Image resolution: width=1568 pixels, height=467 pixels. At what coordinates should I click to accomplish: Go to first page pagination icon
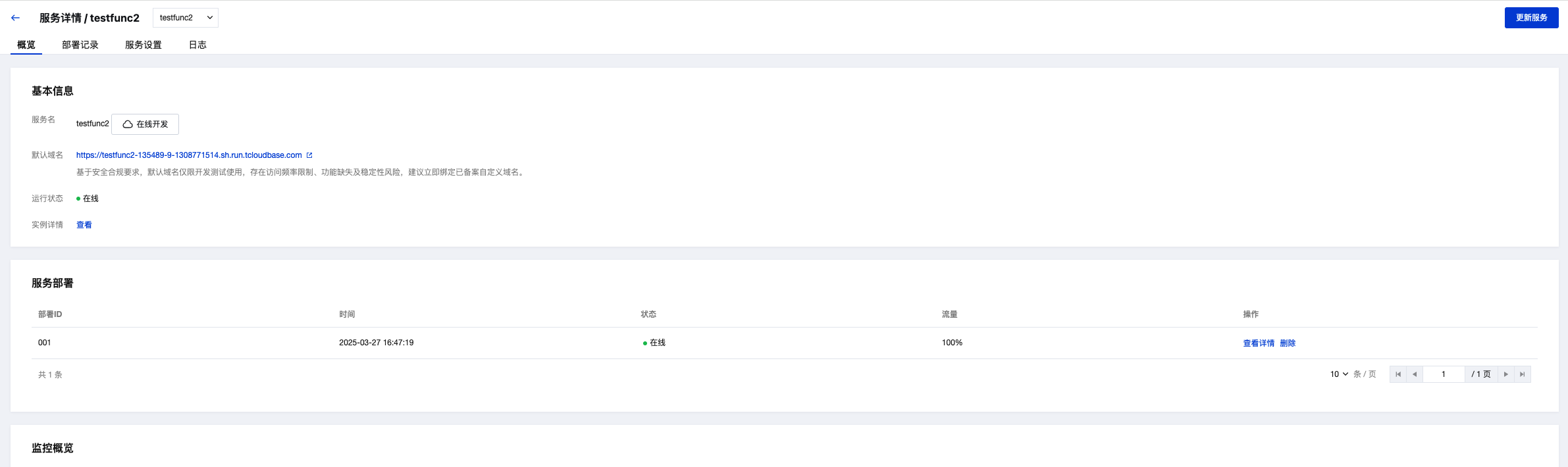pos(1398,374)
